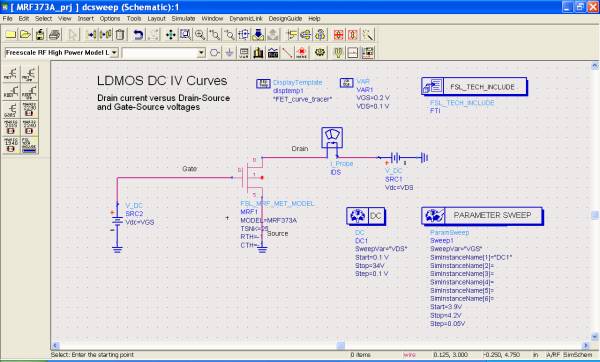Pick the FSL include palette component
Screen dimensions: 600x362
tap(29, 145)
